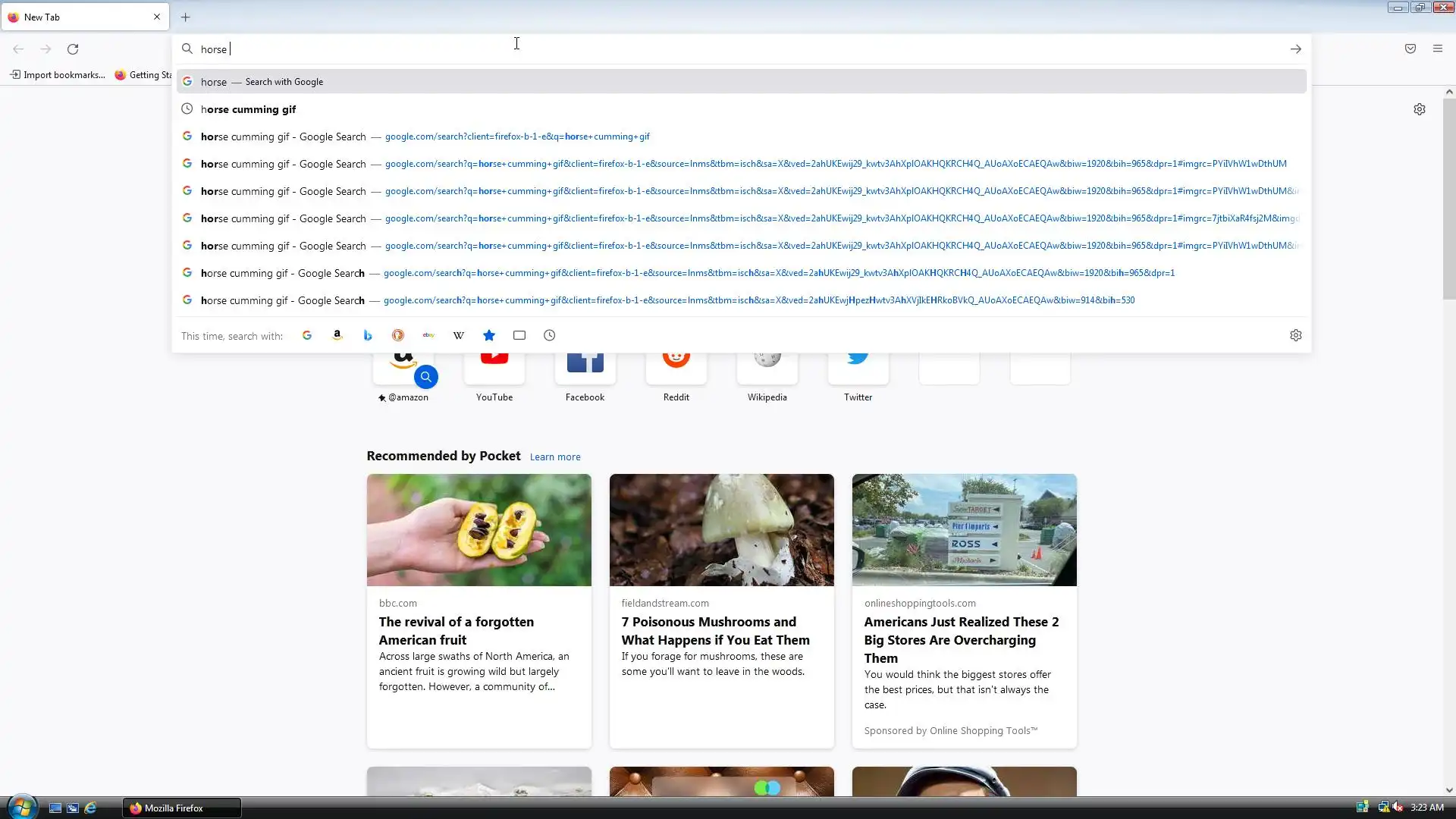1456x819 pixels.
Task: Search this time with DuckDuckGo icon
Action: [398, 335]
